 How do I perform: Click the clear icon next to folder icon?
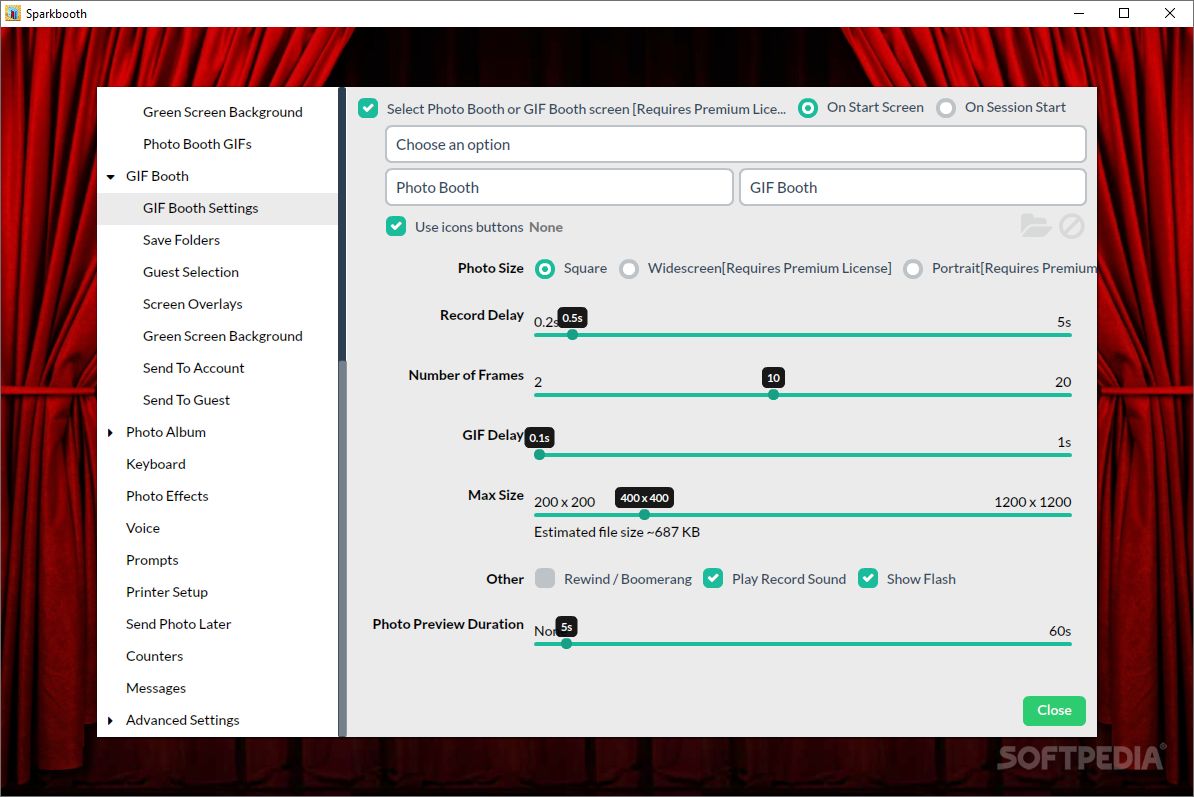tap(1071, 226)
